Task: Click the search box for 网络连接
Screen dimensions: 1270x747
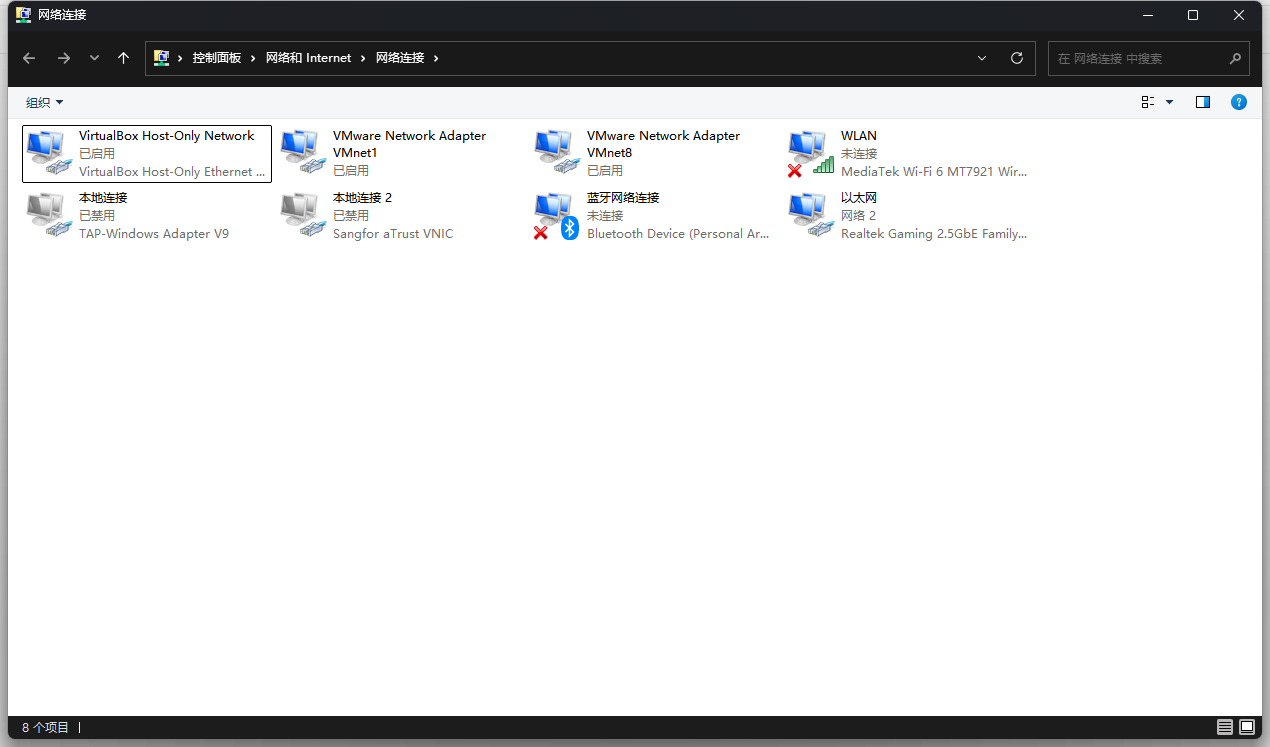Action: [x=1138, y=58]
